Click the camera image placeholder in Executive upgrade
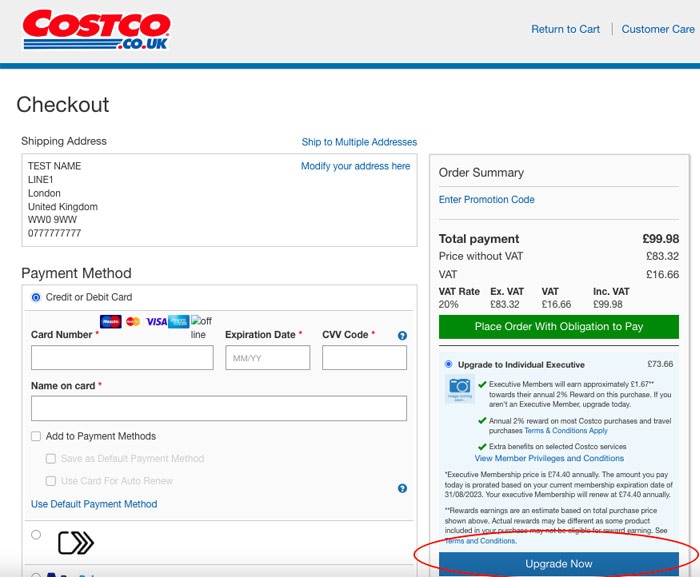Screen dimensions: 700x577 coord(459,389)
